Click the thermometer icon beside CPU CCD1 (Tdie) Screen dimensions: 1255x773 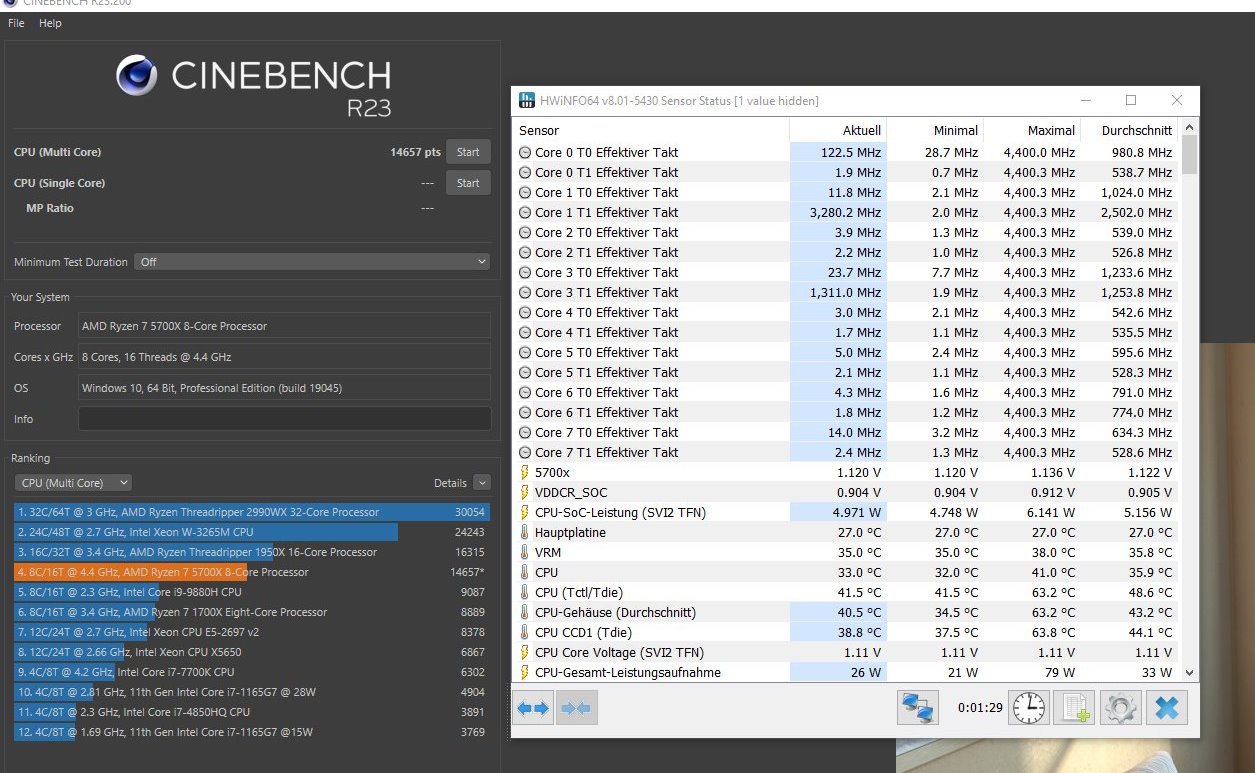[x=525, y=632]
